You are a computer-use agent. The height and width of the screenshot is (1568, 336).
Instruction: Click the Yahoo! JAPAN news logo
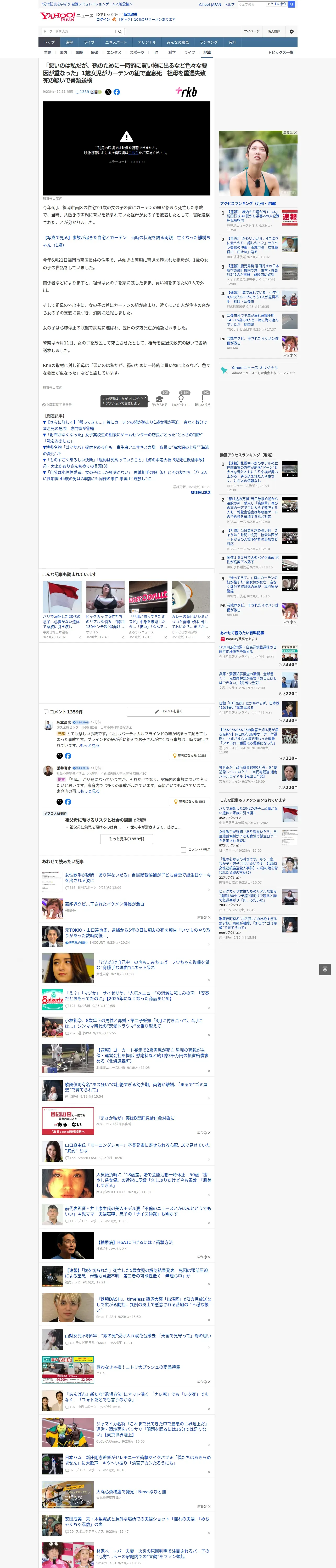click(66, 16)
